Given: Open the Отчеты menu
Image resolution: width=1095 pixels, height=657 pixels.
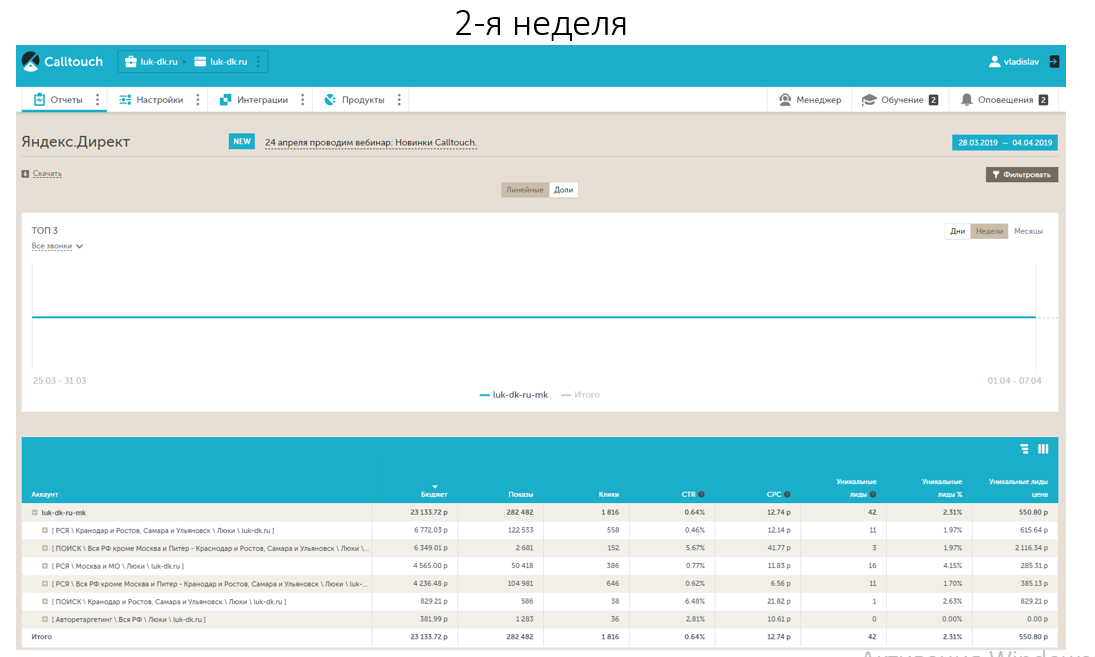Looking at the screenshot, I should [x=58, y=100].
